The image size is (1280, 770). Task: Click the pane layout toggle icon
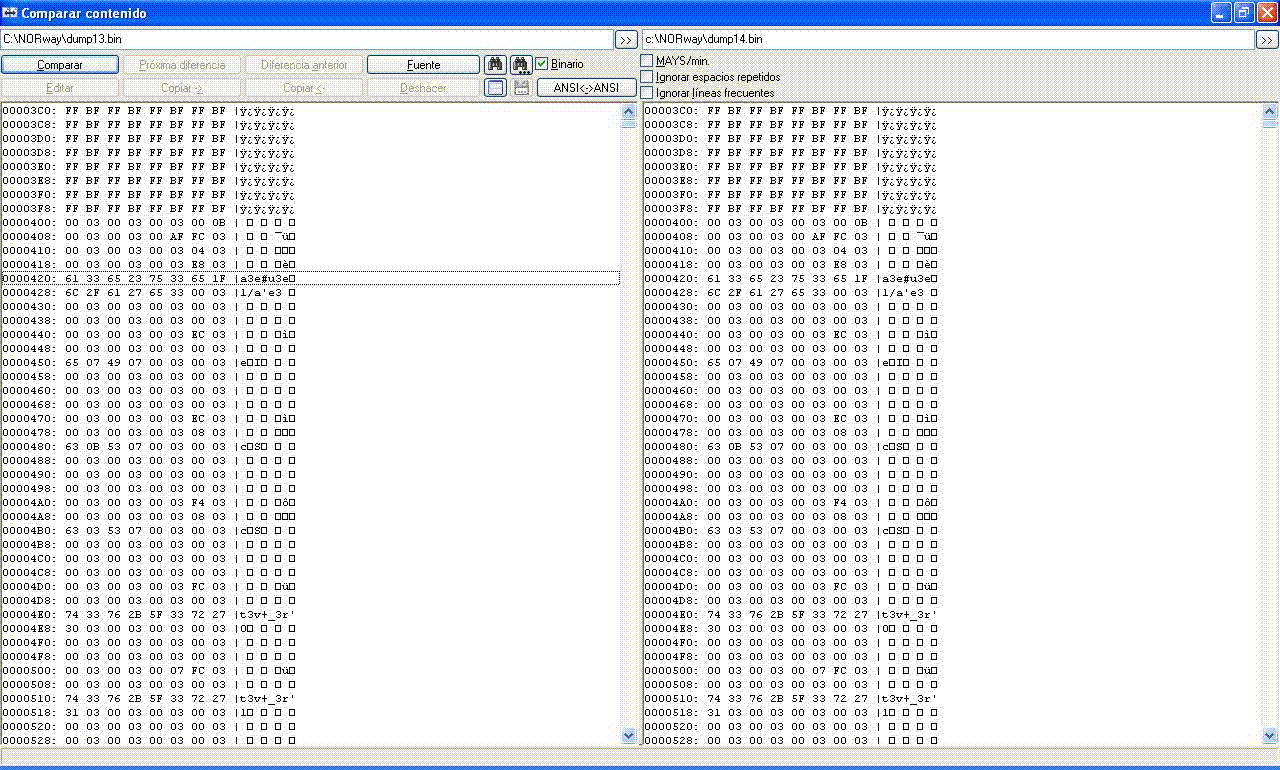(x=494, y=88)
